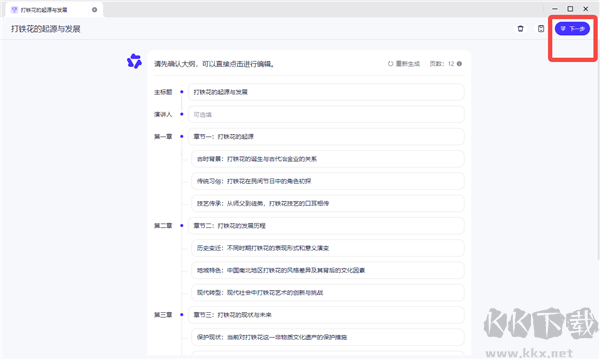The height and width of the screenshot is (360, 600).
Task: Click the 主标题 label
Action: pos(163,92)
